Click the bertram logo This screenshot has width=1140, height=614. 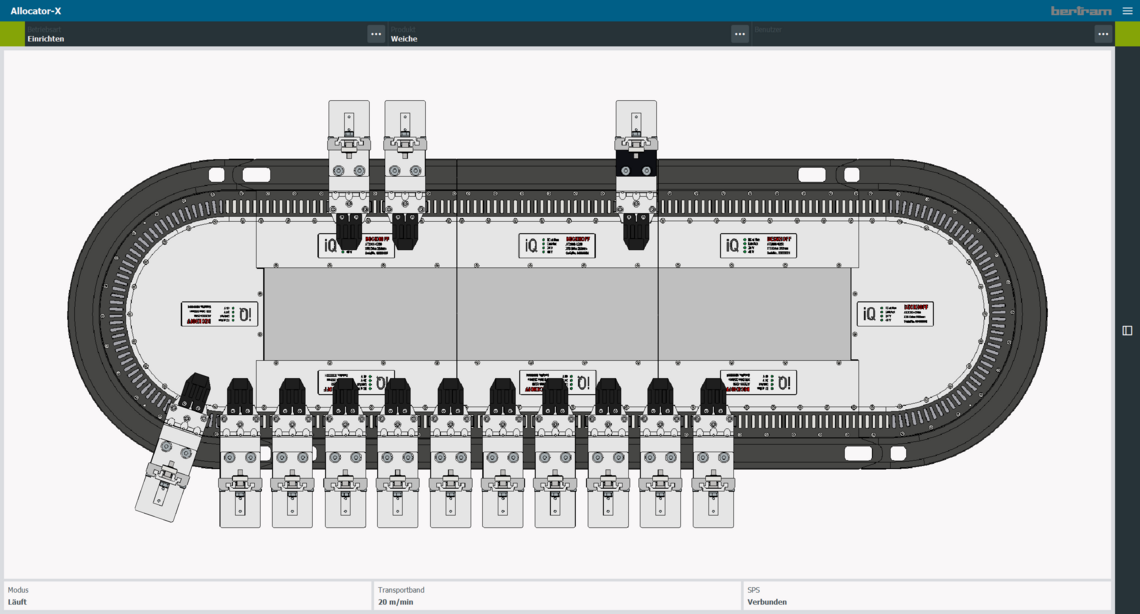click(x=1081, y=11)
